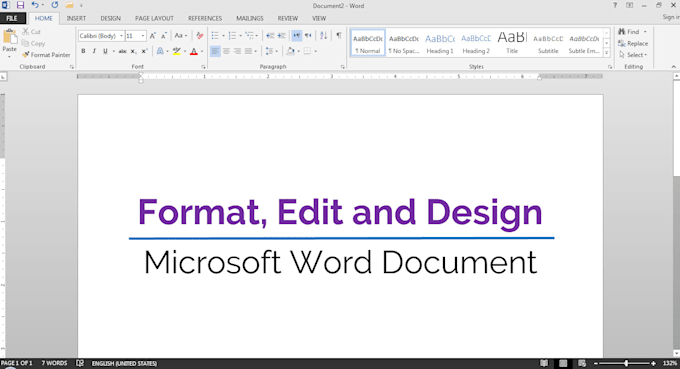Click Replace in Editing group
Screen dimensions: 680x369
point(633,43)
